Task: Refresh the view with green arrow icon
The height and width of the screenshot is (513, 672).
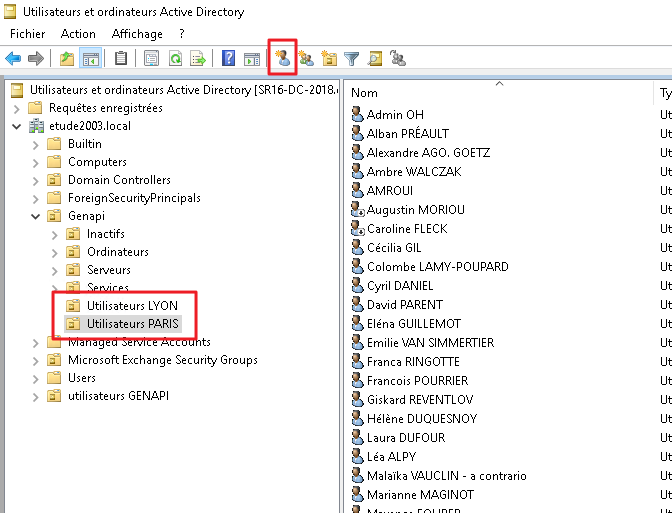Action: (x=175, y=58)
